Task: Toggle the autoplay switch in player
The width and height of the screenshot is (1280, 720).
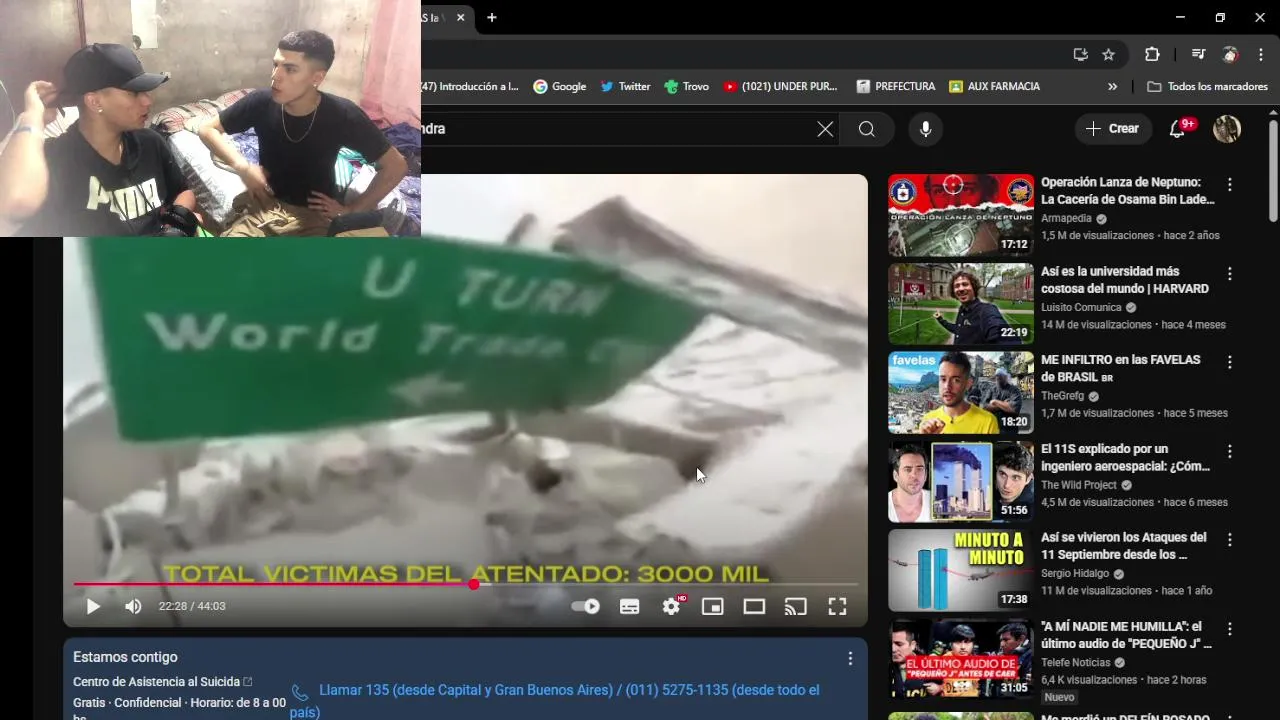Action: (585, 606)
